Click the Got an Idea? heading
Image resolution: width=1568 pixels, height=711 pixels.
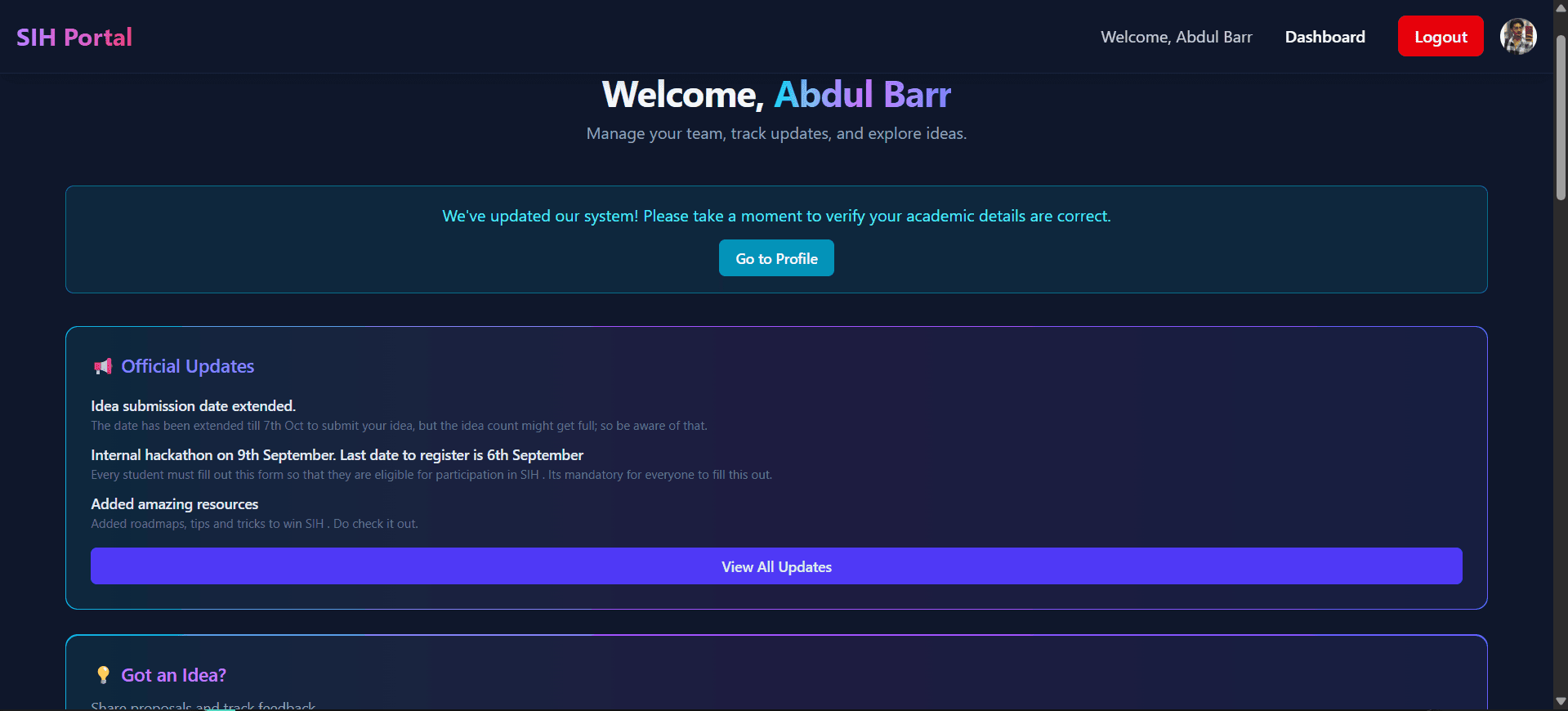point(174,675)
